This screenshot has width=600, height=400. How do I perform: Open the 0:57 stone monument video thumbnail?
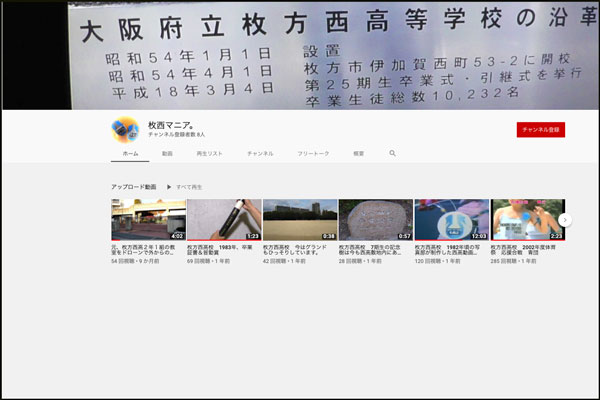[376, 219]
